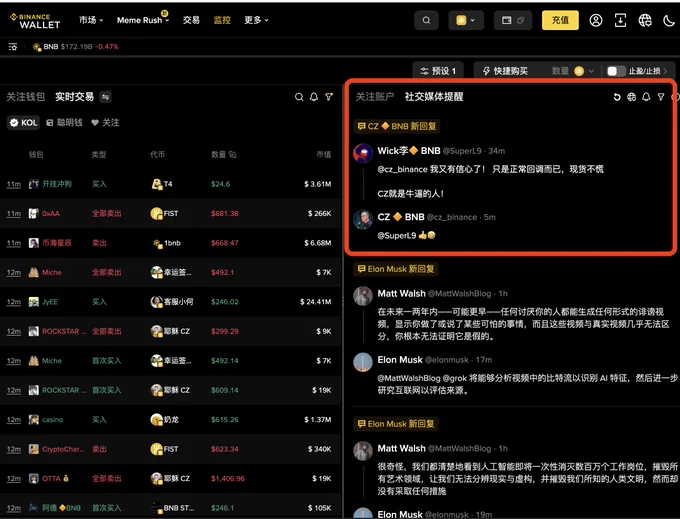Click the BNB ST... token icon
Viewport: 680px width, 519px height.
tap(157, 508)
